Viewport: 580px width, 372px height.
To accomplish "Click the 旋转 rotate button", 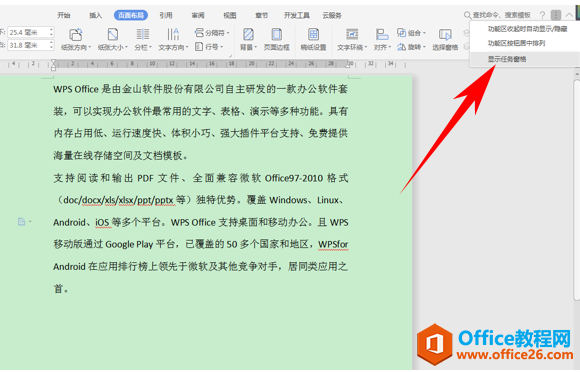I will (411, 47).
